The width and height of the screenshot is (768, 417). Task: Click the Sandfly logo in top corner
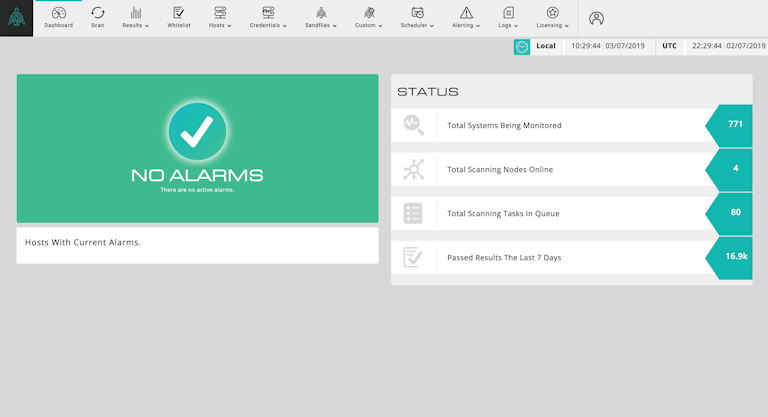click(16, 18)
